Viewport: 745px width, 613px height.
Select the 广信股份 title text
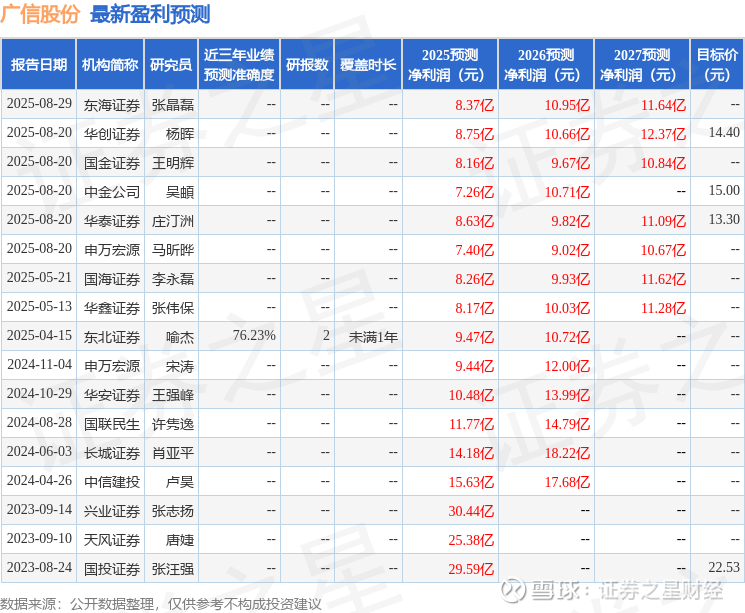click(x=40, y=14)
